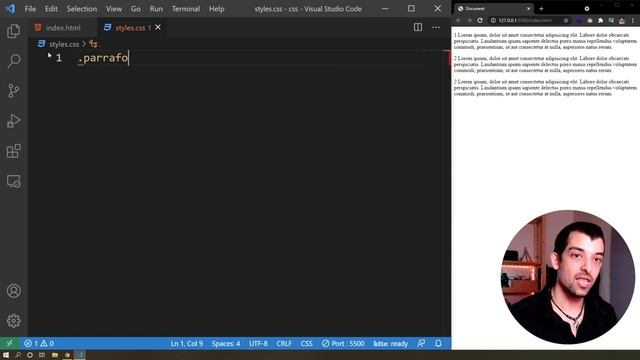This screenshot has width=640, height=360.
Task: Open the Run and Debug view
Action: [x=13, y=121]
